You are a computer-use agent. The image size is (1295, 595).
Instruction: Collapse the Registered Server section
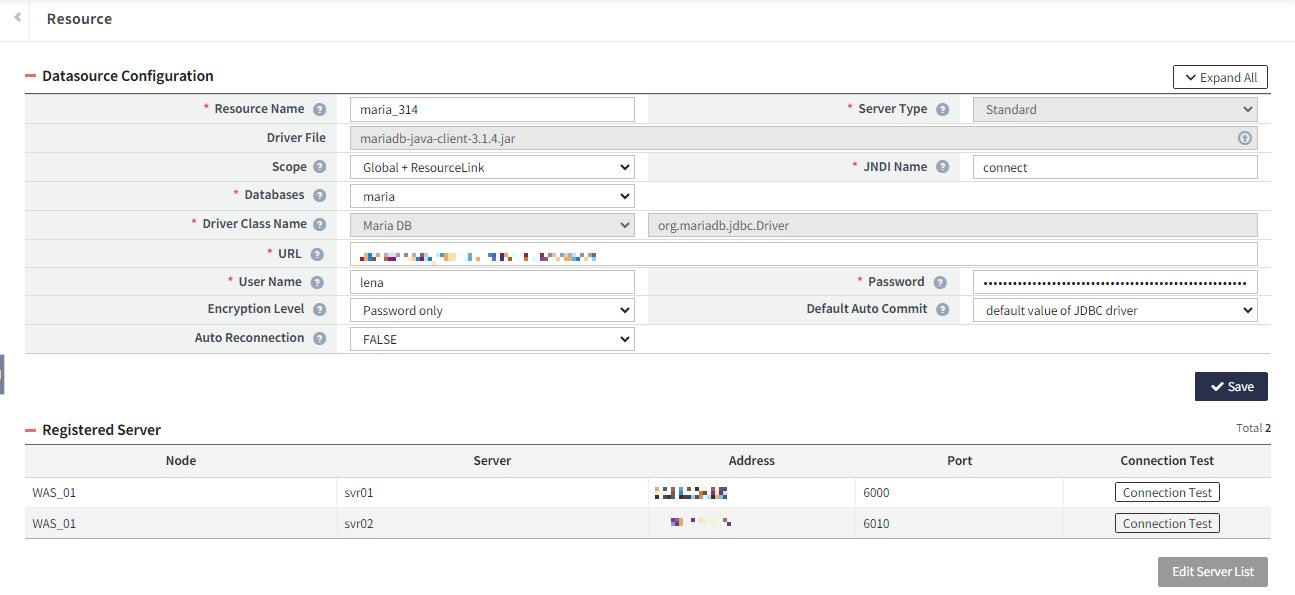click(31, 430)
